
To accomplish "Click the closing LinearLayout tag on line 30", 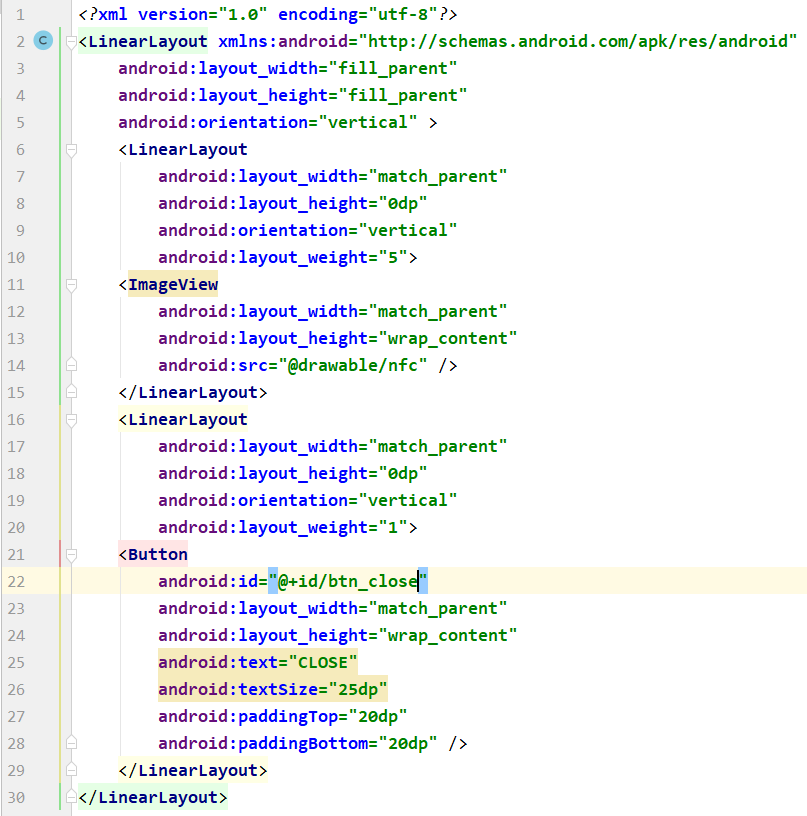I will pos(153,797).
